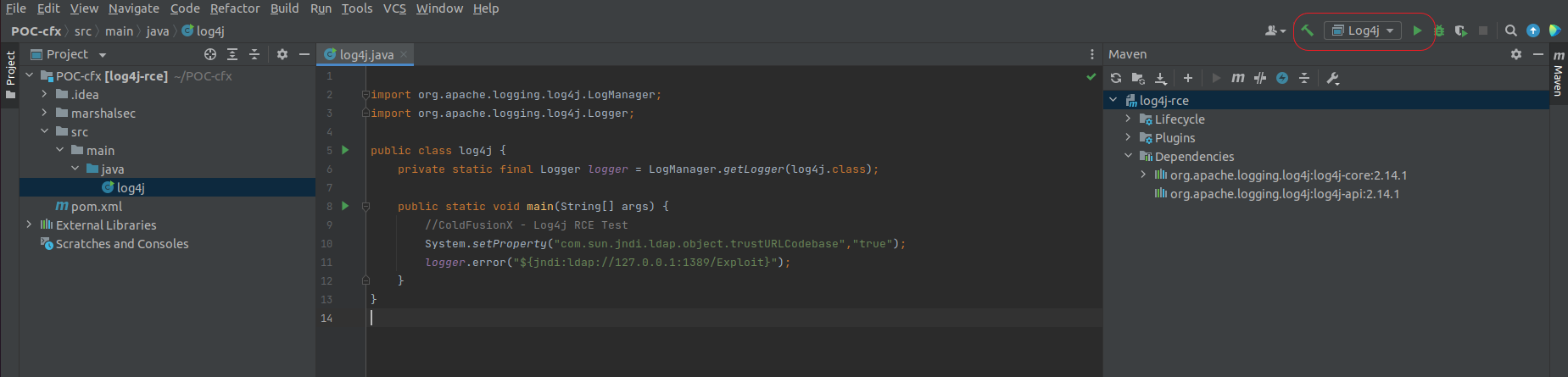The height and width of the screenshot is (377, 1568).
Task: Fold main method at line 8
Action: 365,206
